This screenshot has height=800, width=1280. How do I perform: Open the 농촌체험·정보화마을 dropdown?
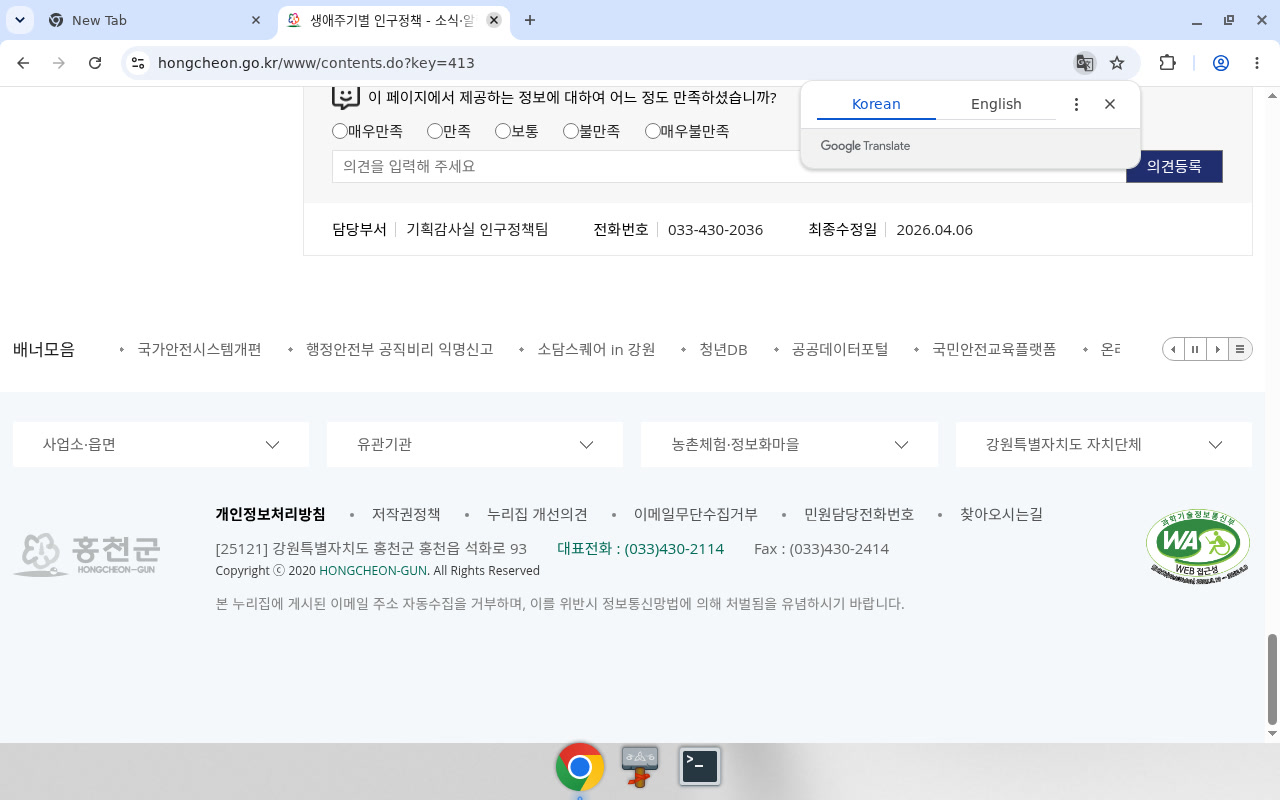click(789, 444)
